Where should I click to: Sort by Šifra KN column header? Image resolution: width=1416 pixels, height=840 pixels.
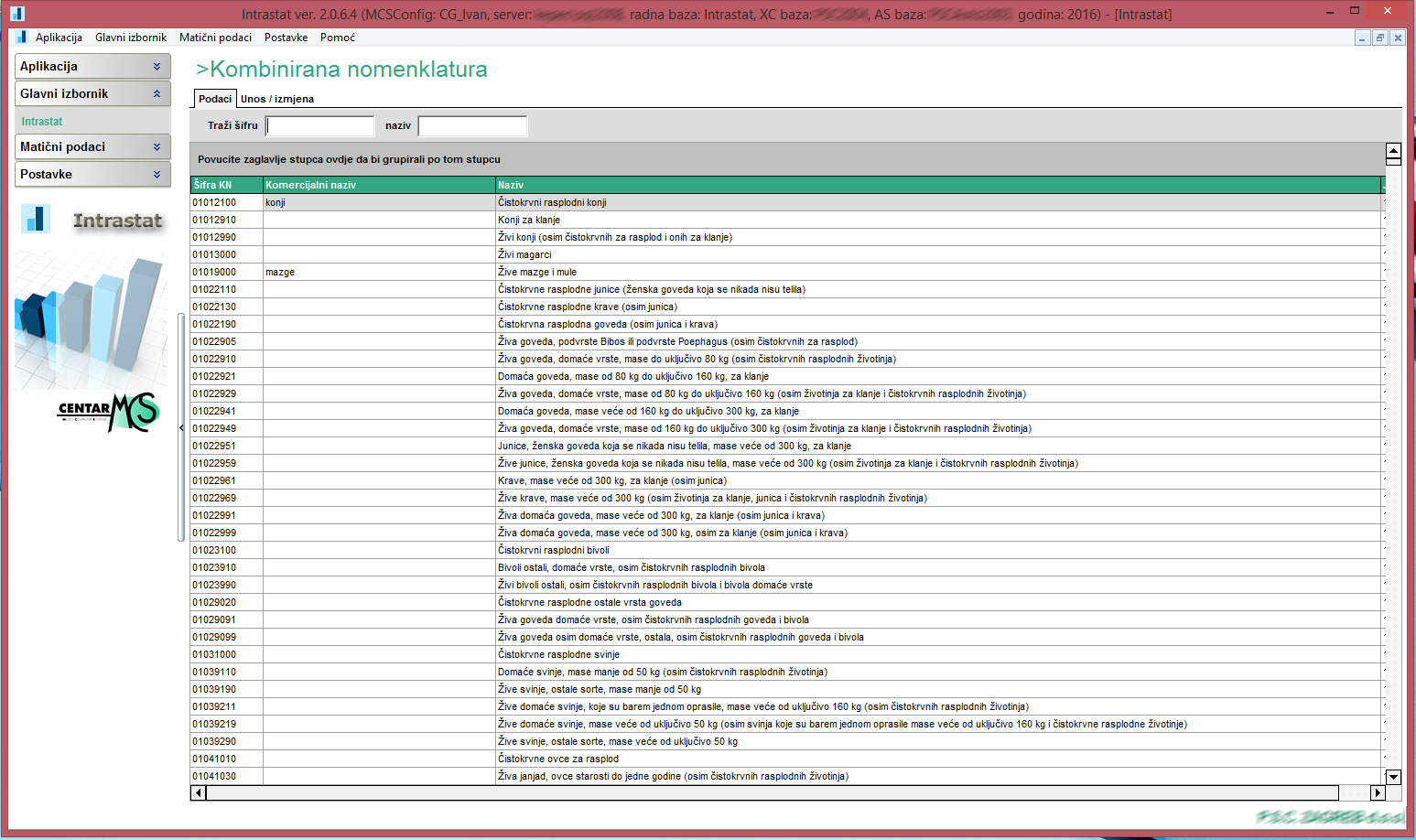(226, 185)
